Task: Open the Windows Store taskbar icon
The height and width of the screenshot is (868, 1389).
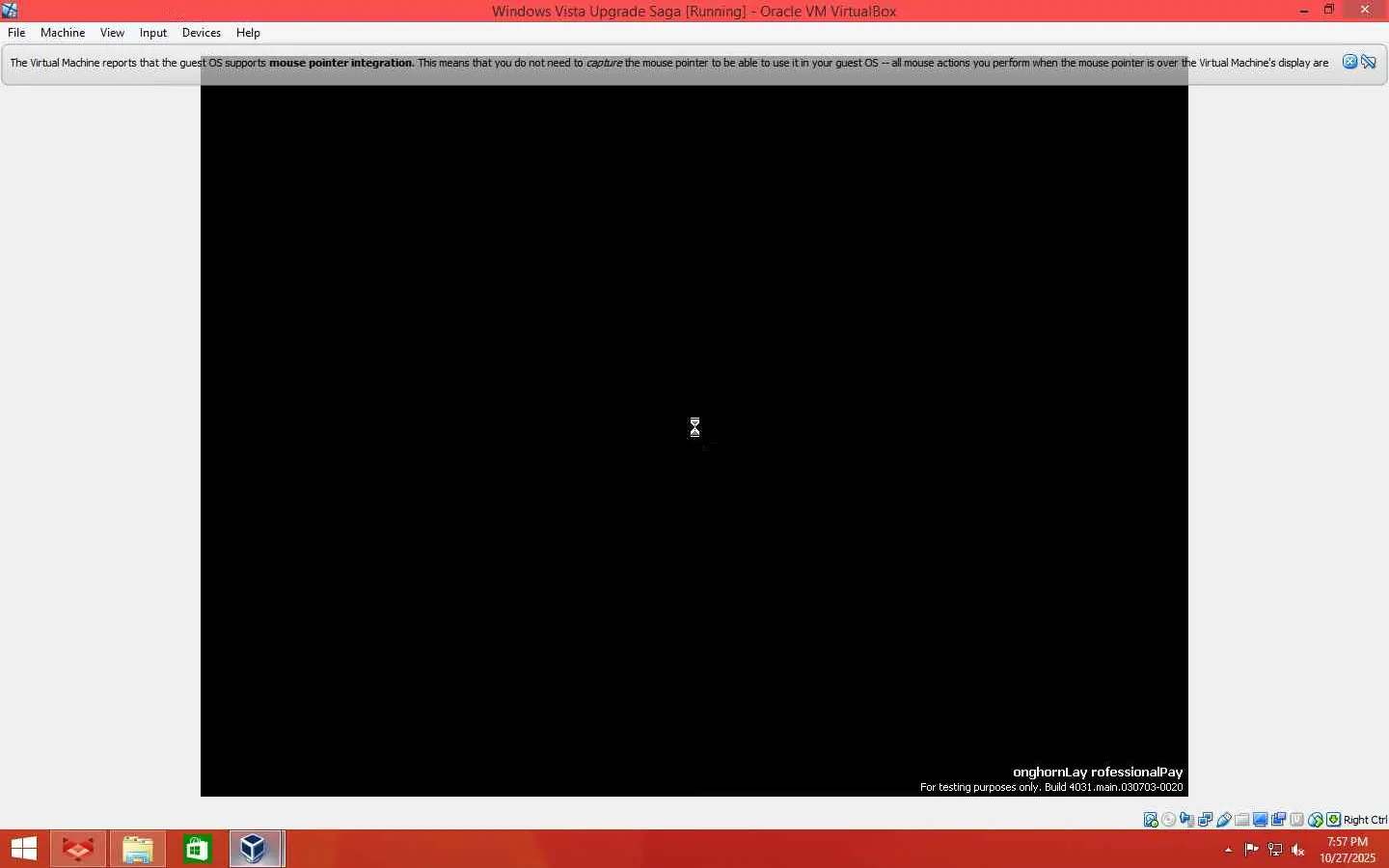Action: (x=198, y=849)
